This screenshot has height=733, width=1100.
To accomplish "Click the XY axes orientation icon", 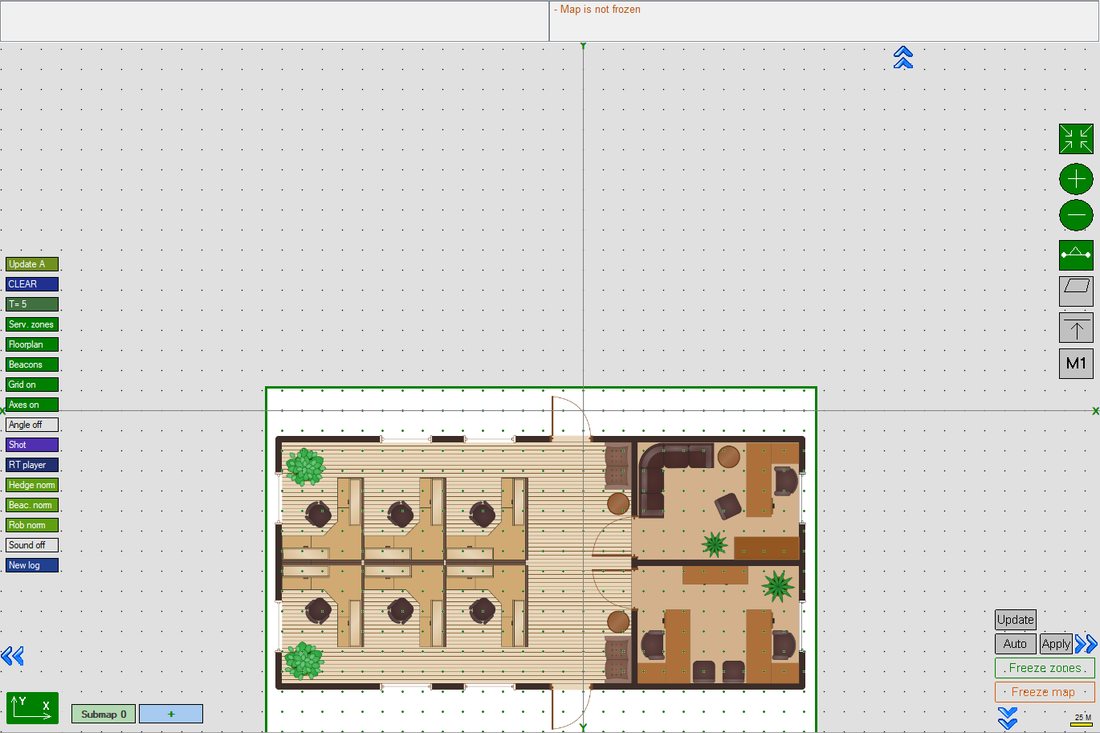I will (32, 708).
